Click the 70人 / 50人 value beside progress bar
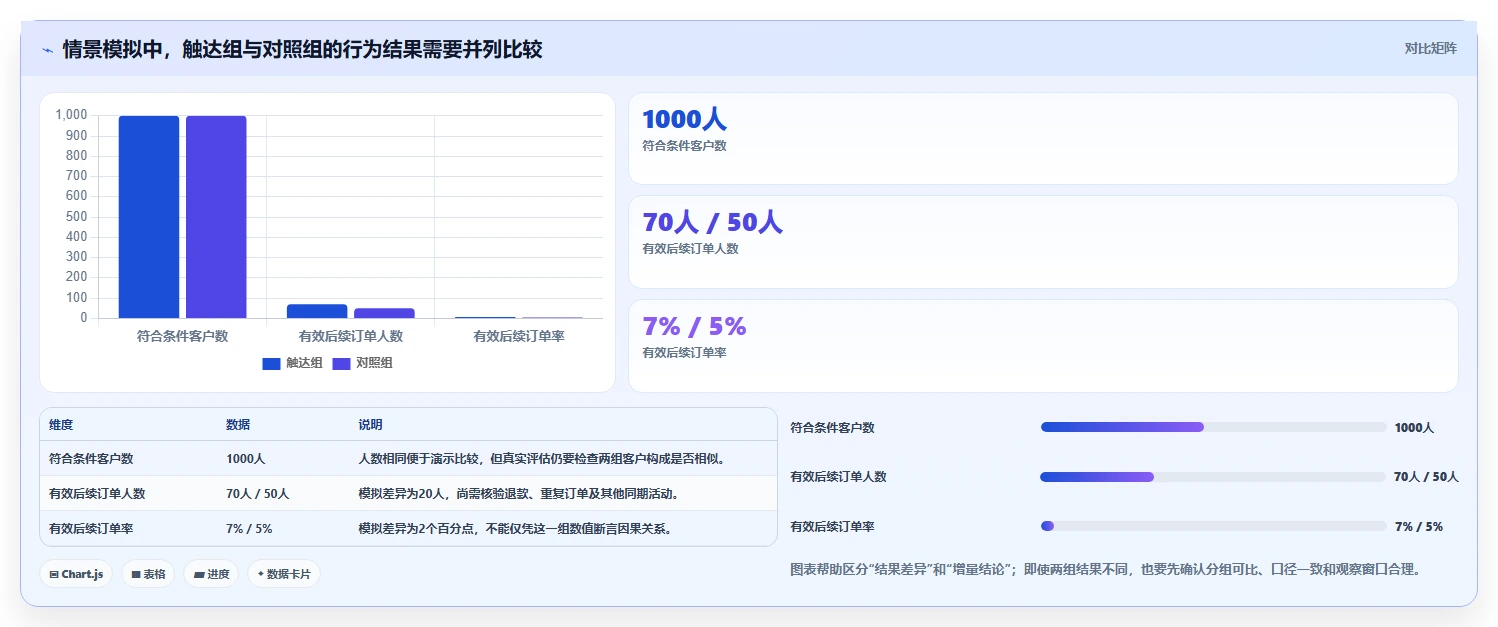The image size is (1498, 627). pyautogui.click(x=1426, y=477)
